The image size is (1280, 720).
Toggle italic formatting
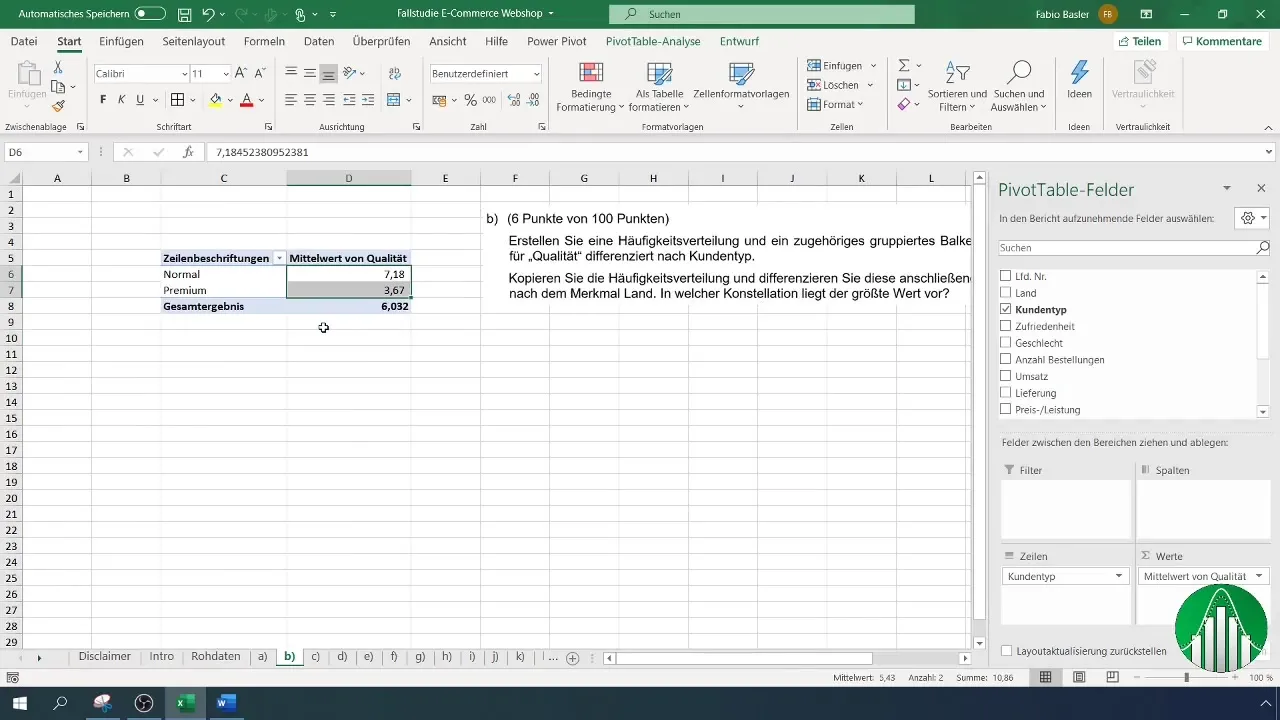pos(122,100)
